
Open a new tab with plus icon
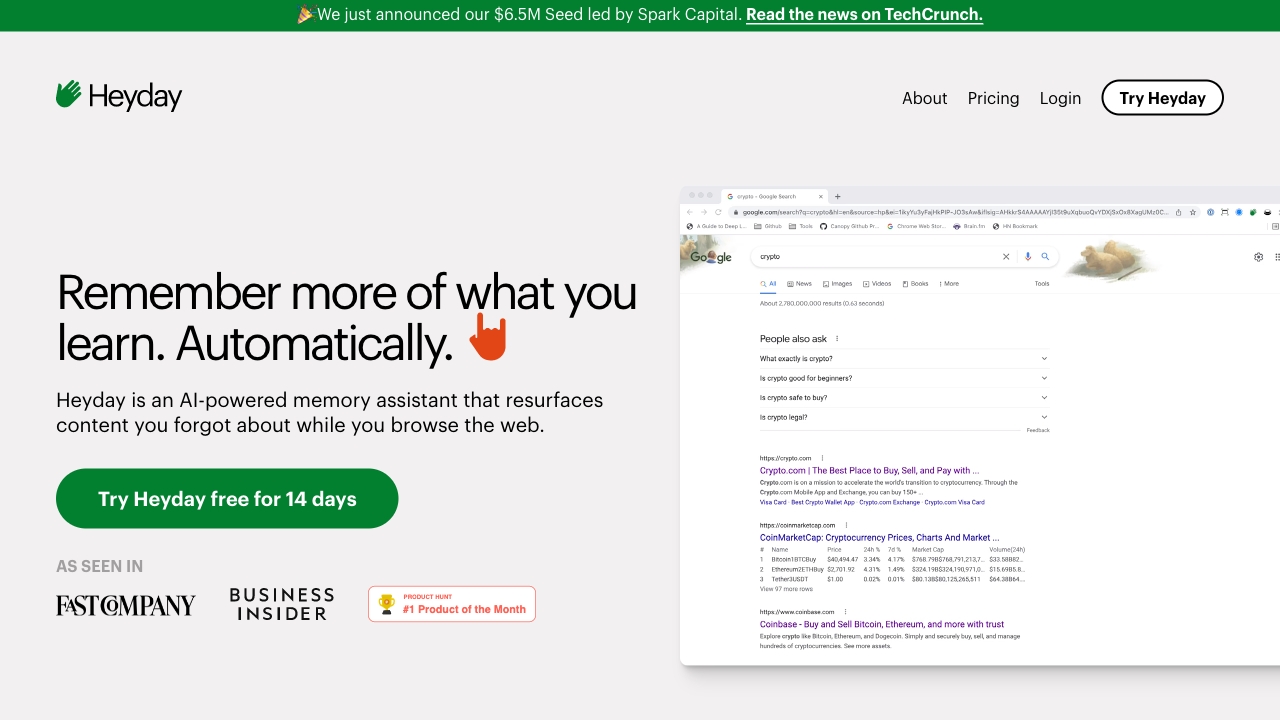[x=838, y=196]
